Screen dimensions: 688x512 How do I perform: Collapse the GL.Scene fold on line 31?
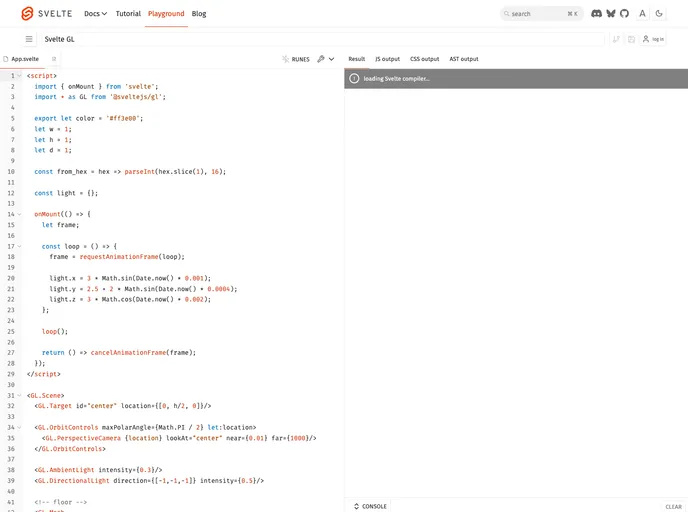[19, 395]
